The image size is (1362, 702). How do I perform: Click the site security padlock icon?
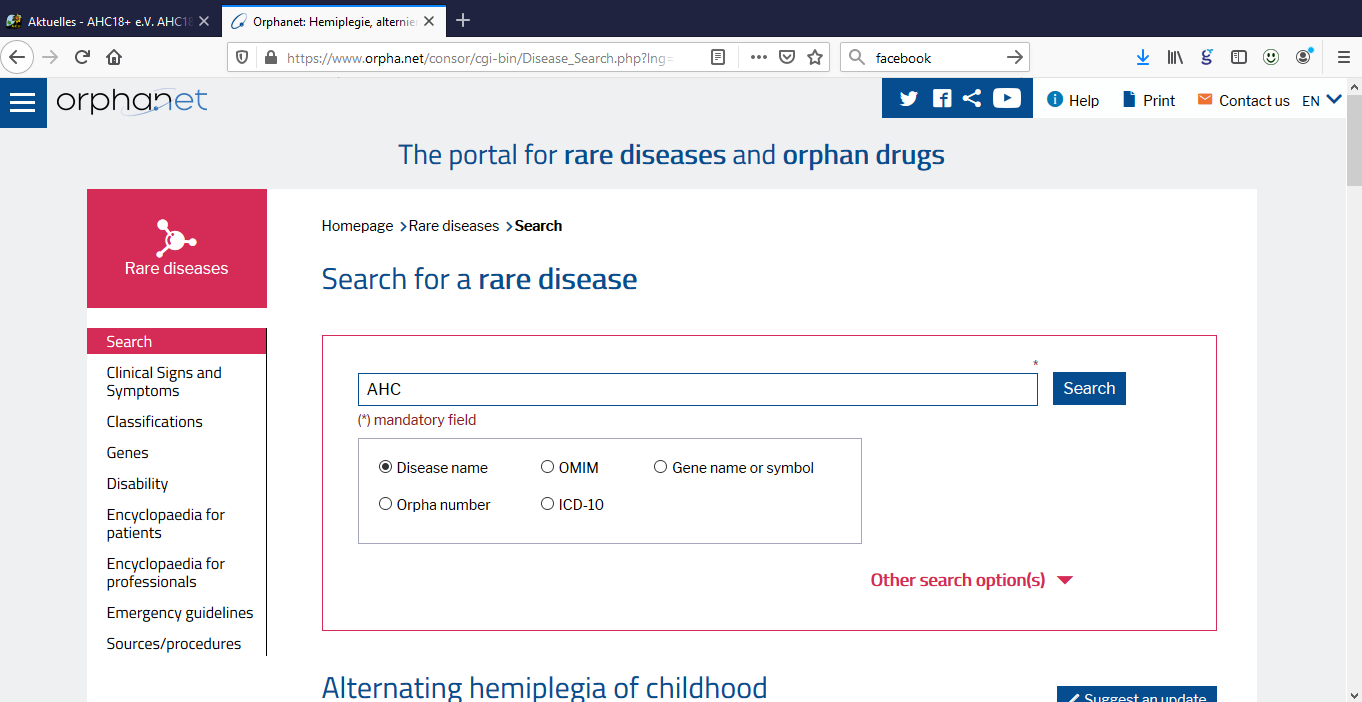coord(269,58)
